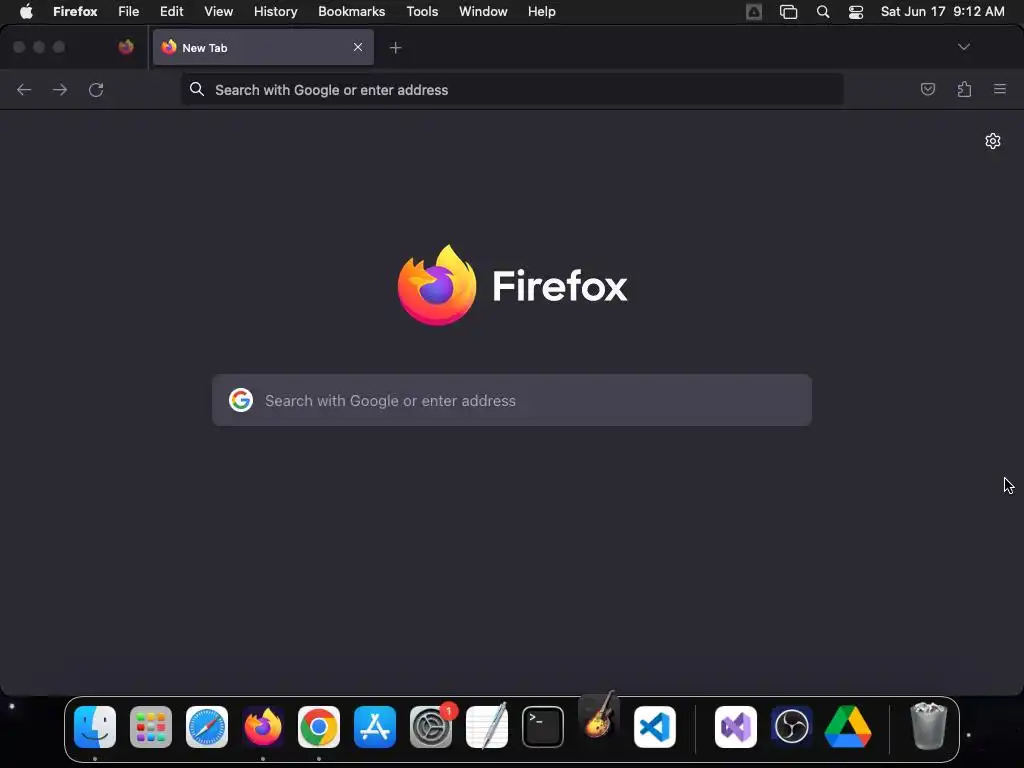Open the Edit menu

[x=172, y=12]
